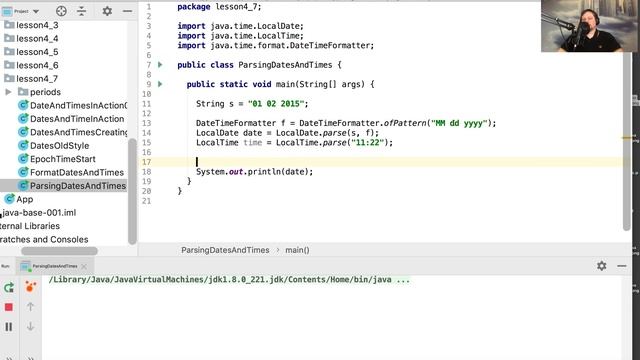This screenshot has width=640, height=360.
Task: Click the periods folder icon
Action: [x=23, y=92]
